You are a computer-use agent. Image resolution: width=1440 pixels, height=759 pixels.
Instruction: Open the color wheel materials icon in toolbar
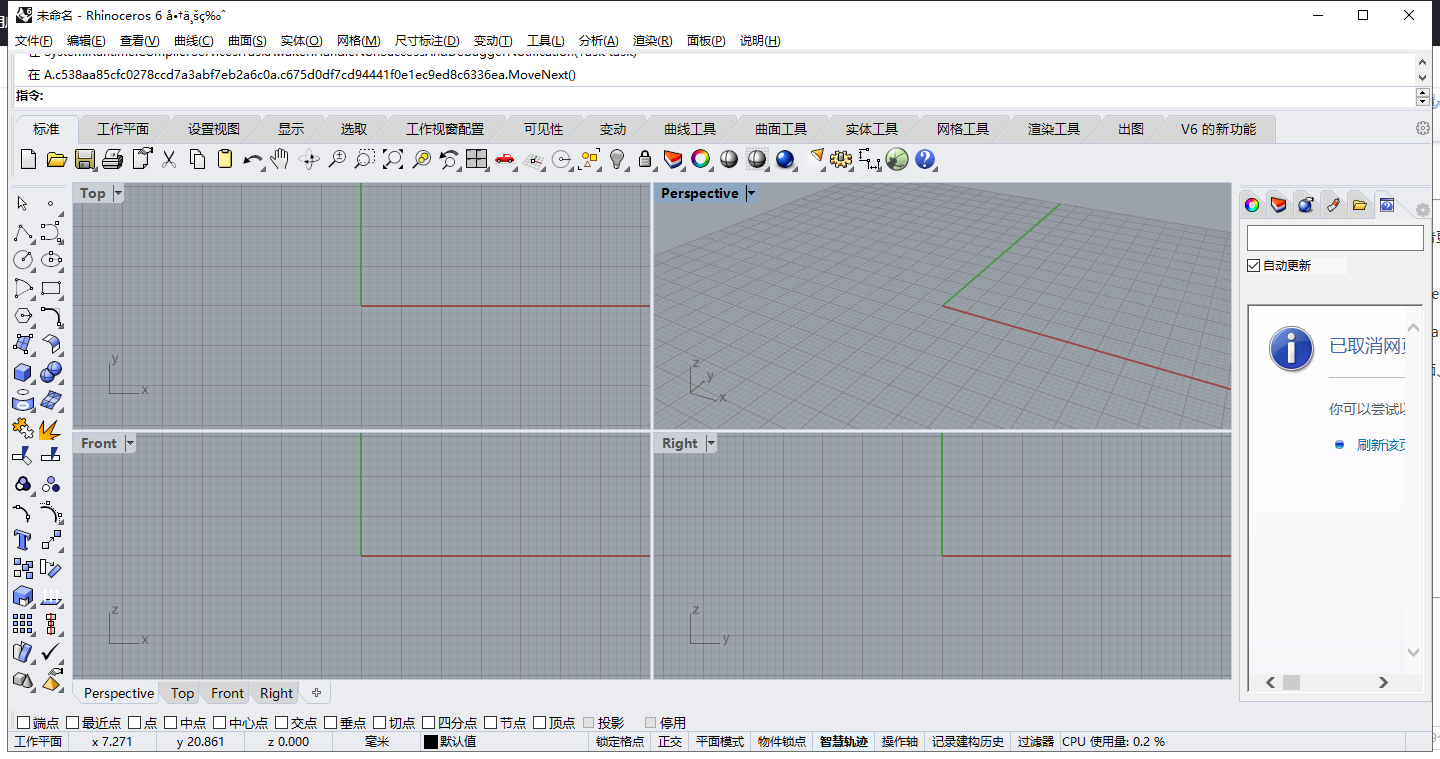701,159
